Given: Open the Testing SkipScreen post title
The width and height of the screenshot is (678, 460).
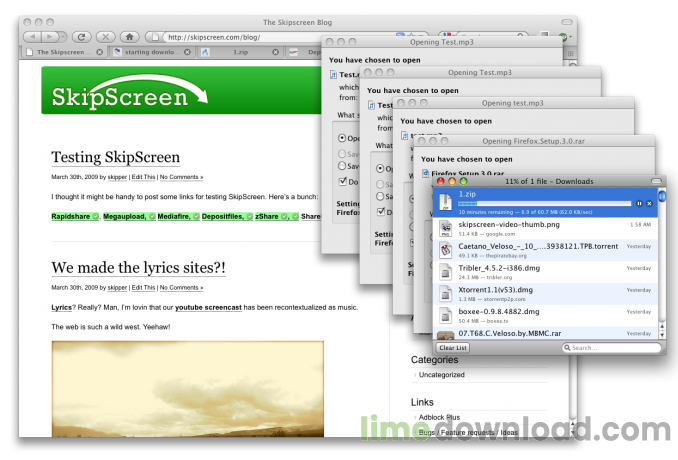Looking at the screenshot, I should tap(115, 157).
